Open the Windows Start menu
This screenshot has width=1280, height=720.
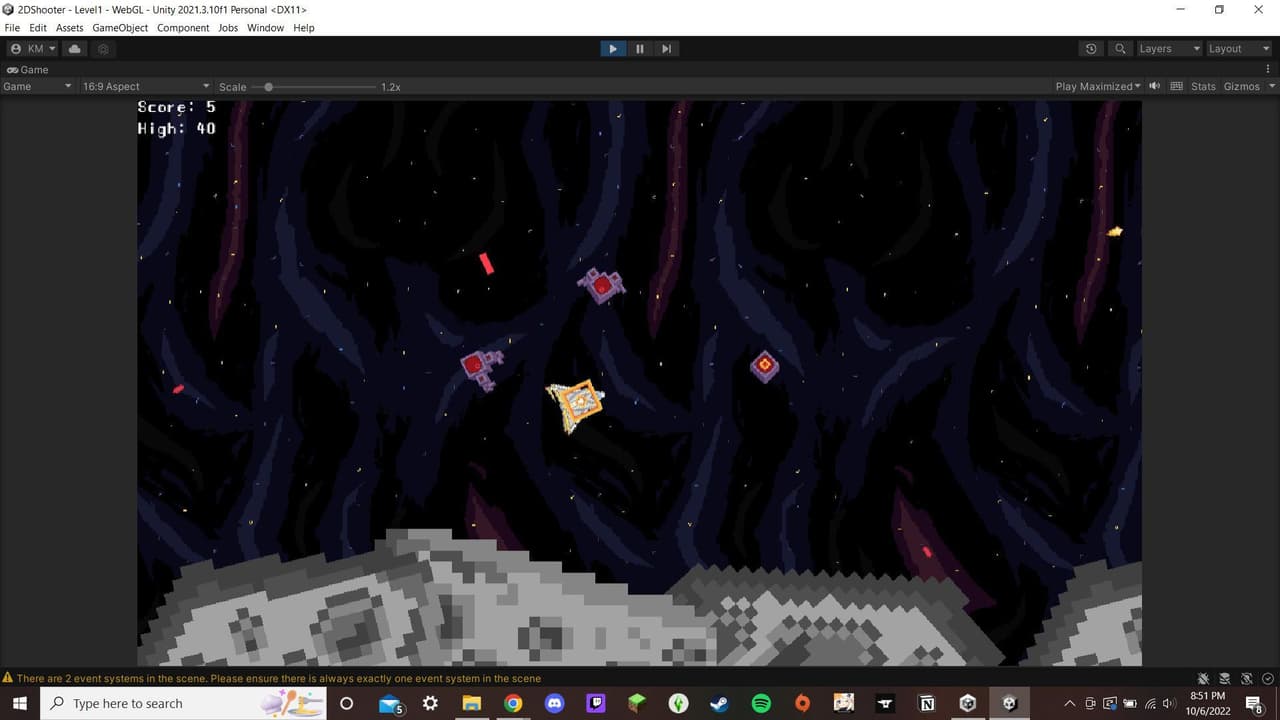coord(19,703)
